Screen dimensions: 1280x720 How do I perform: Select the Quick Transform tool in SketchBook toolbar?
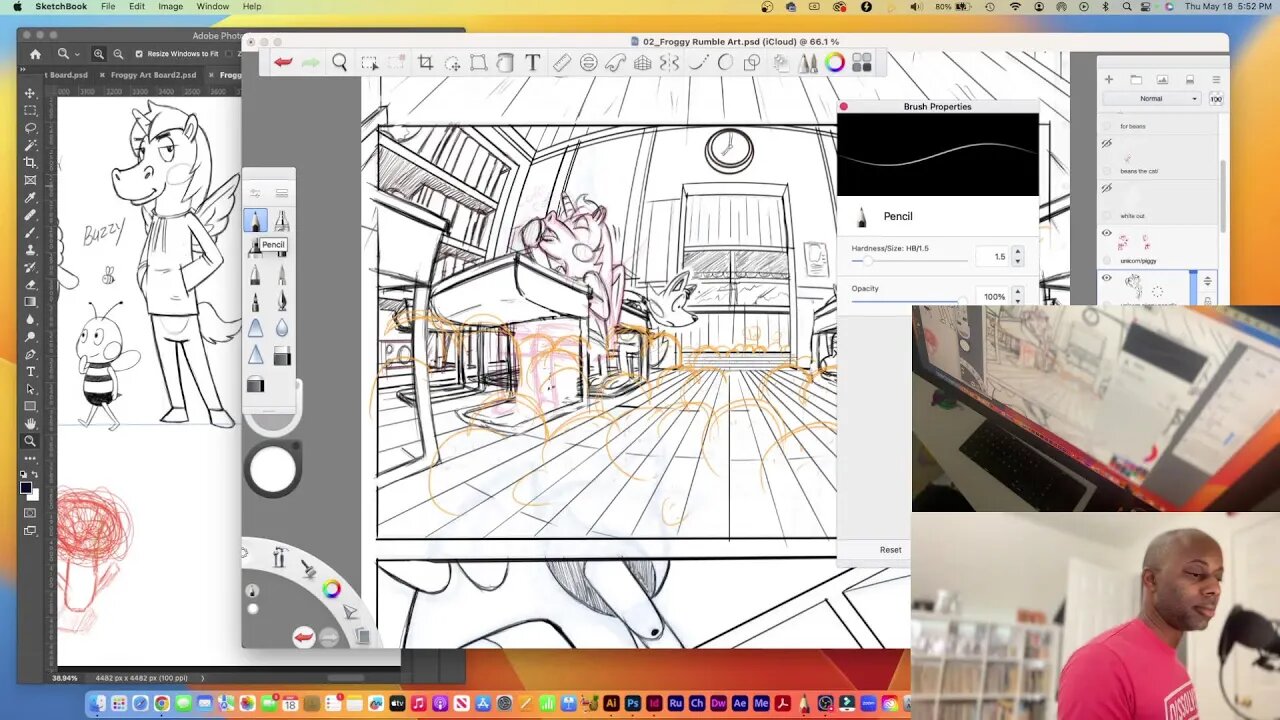[452, 63]
